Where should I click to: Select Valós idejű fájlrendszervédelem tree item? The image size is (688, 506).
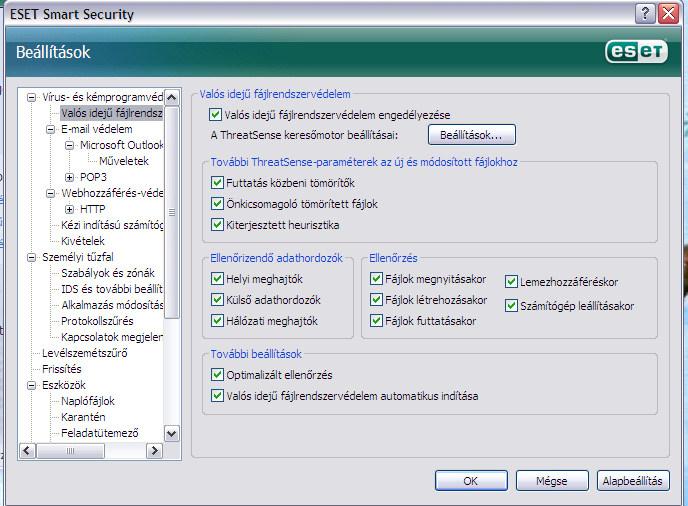pos(111,113)
